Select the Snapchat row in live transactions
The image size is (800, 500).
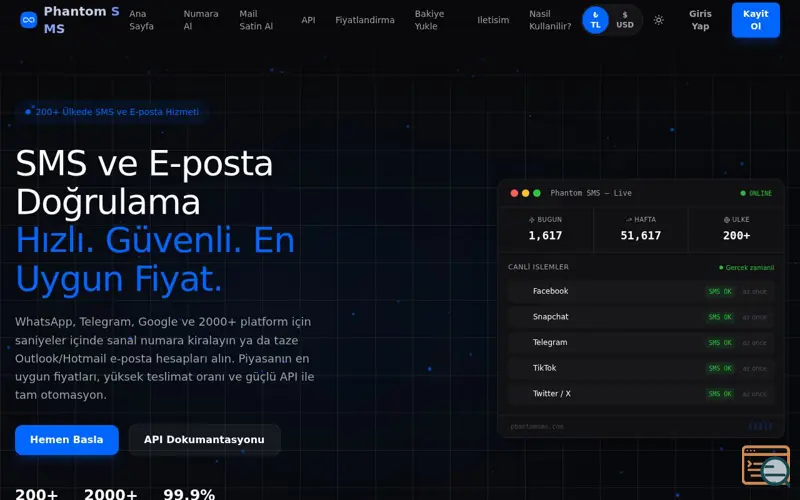click(x=641, y=317)
